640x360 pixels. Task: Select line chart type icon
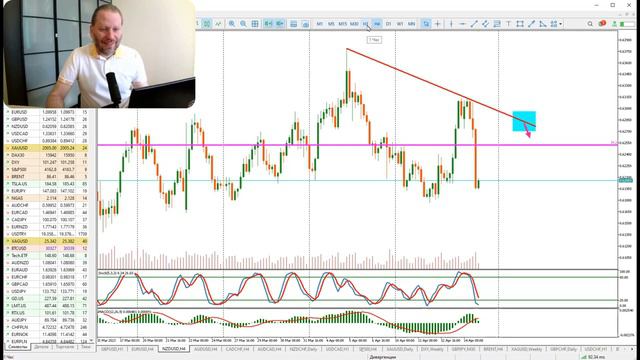click(218, 24)
